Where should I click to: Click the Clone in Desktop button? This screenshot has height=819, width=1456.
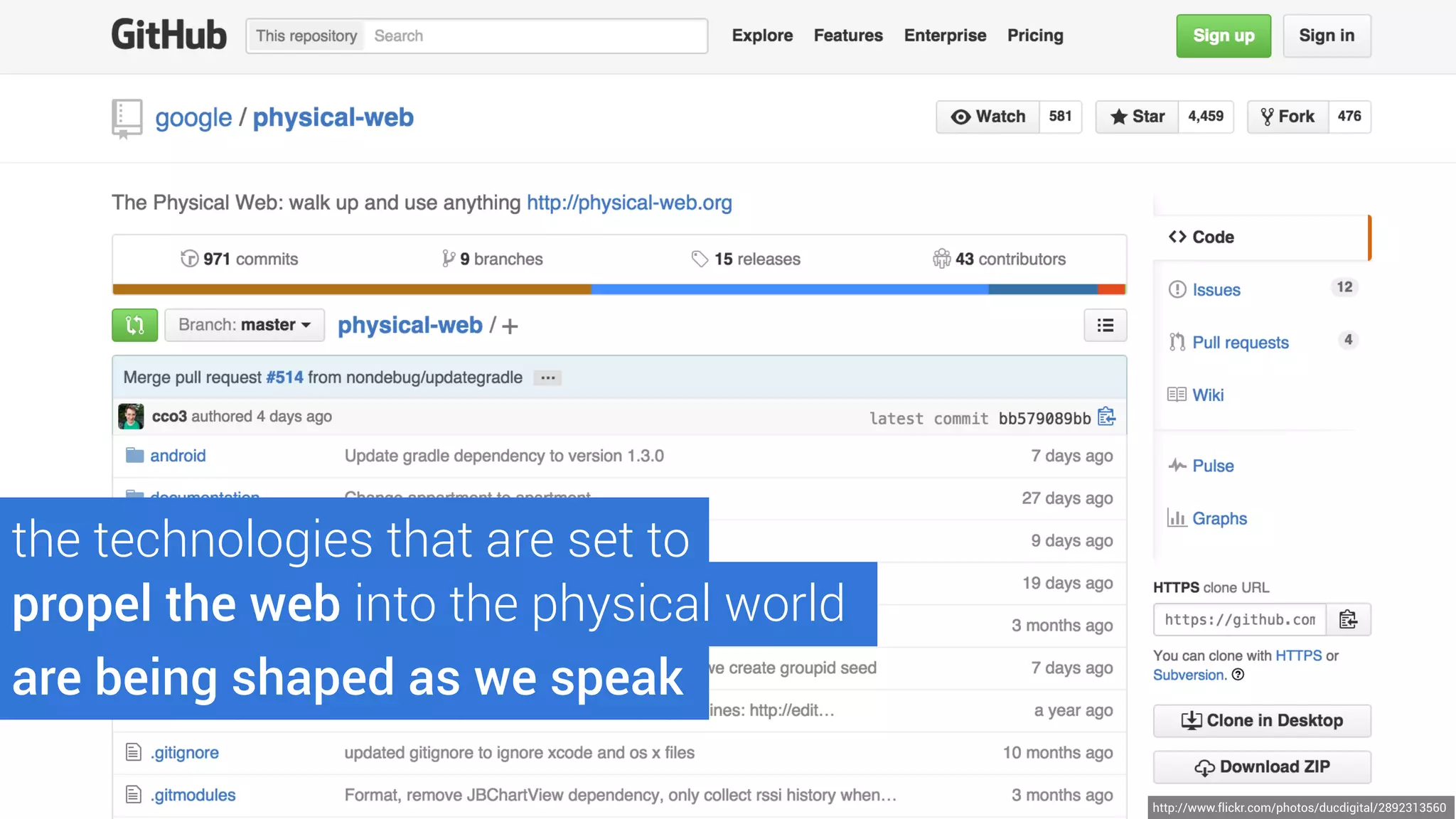click(x=1262, y=721)
